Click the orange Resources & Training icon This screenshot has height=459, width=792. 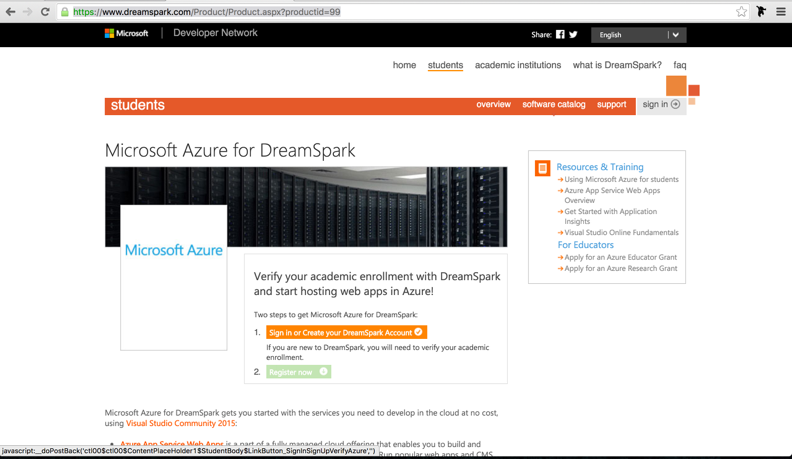pos(542,168)
